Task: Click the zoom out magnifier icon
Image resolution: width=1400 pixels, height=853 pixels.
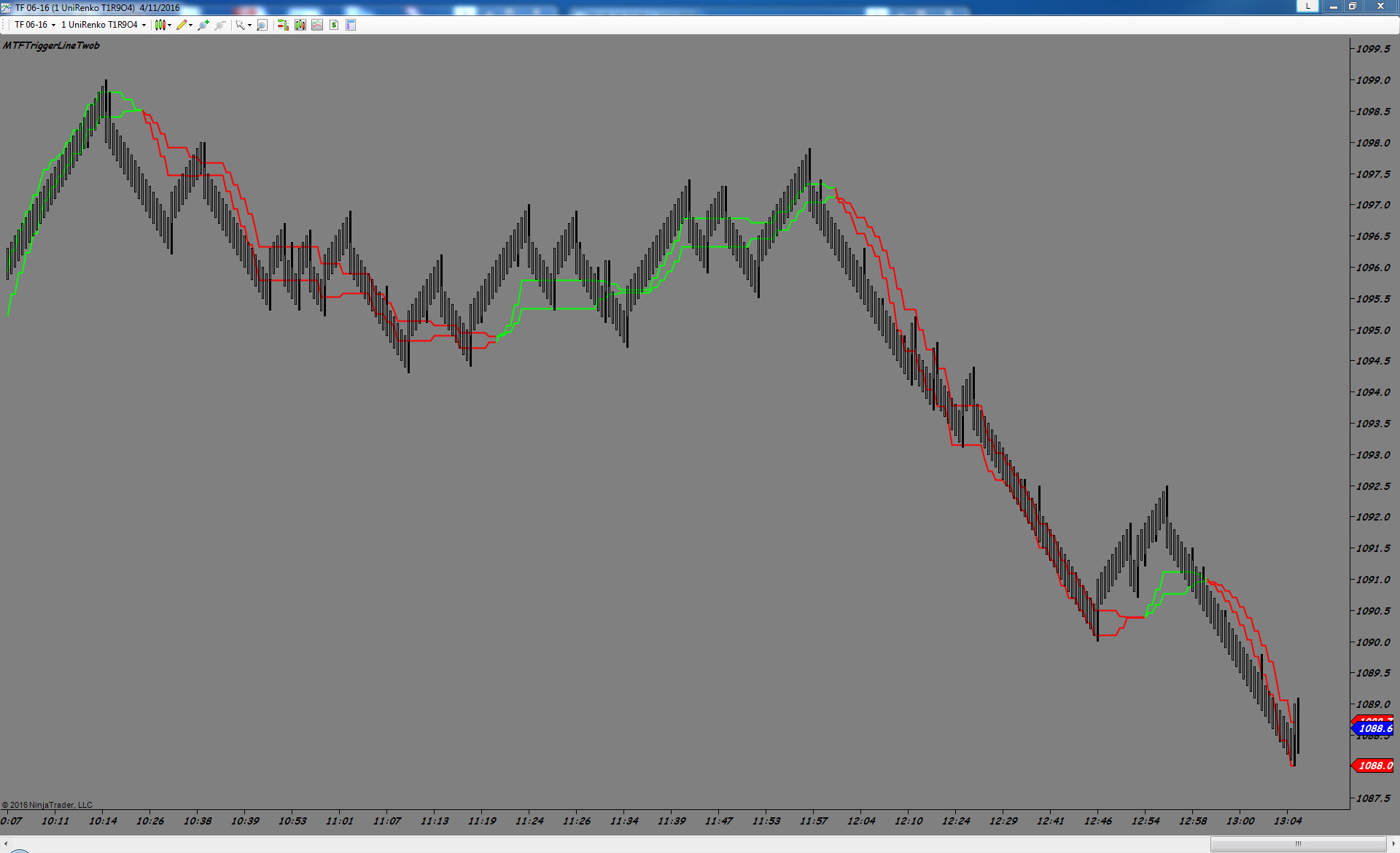Action: [219, 25]
